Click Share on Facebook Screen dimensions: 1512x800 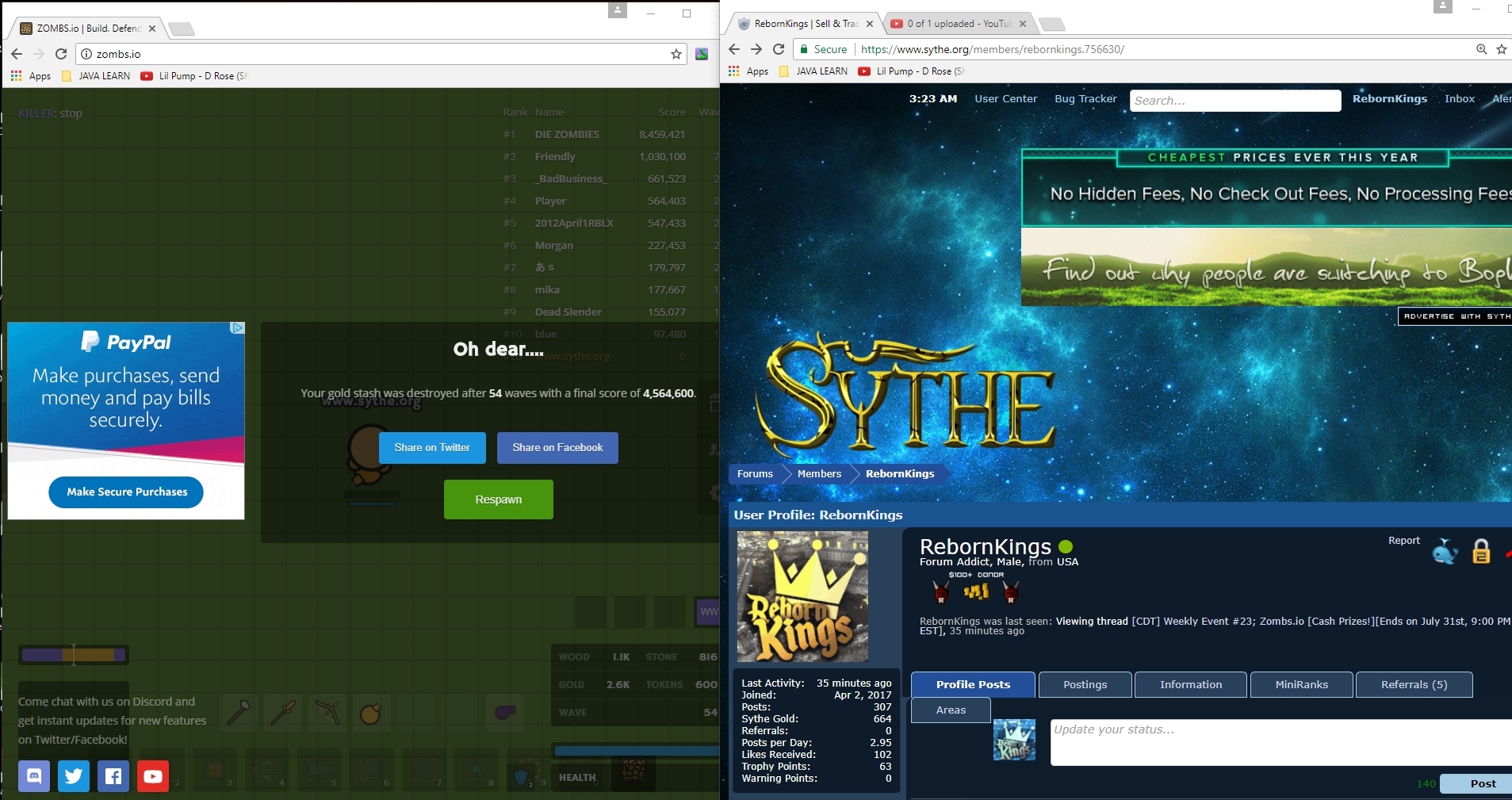[x=557, y=448]
